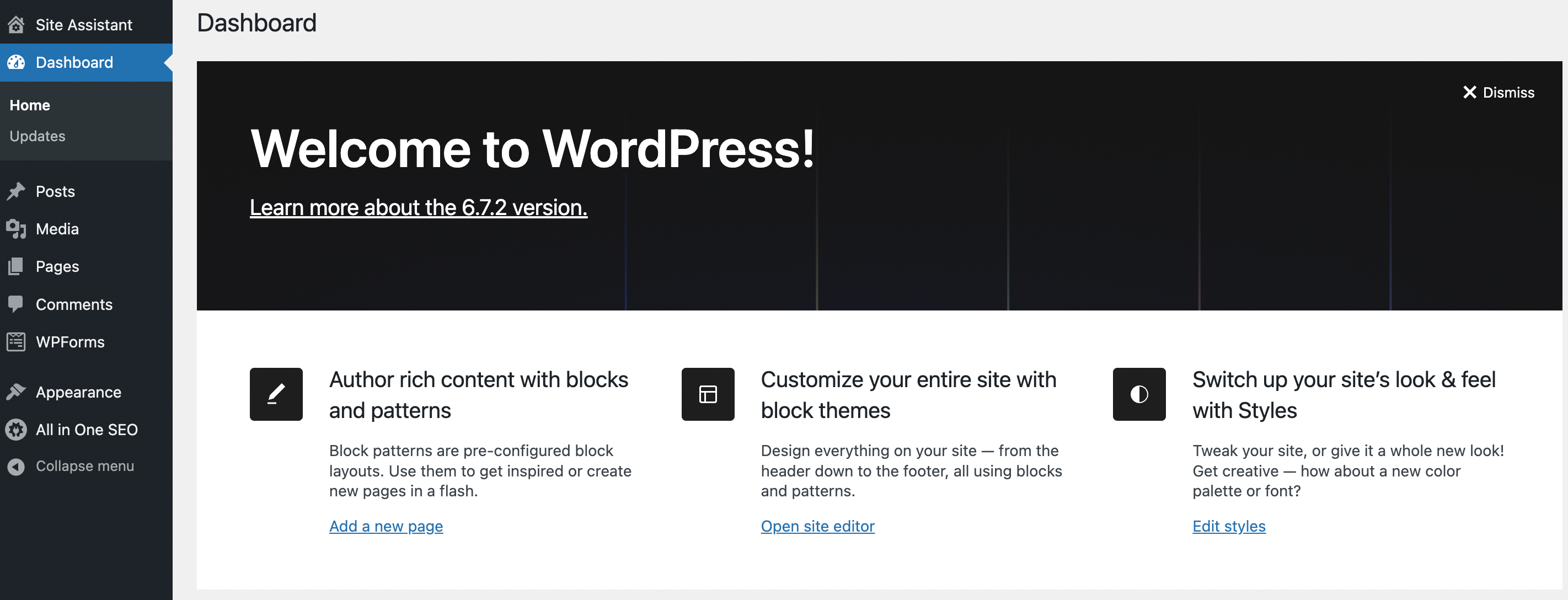Click the layout icon for block themes
This screenshot has height=600, width=1568.
pyautogui.click(x=707, y=394)
